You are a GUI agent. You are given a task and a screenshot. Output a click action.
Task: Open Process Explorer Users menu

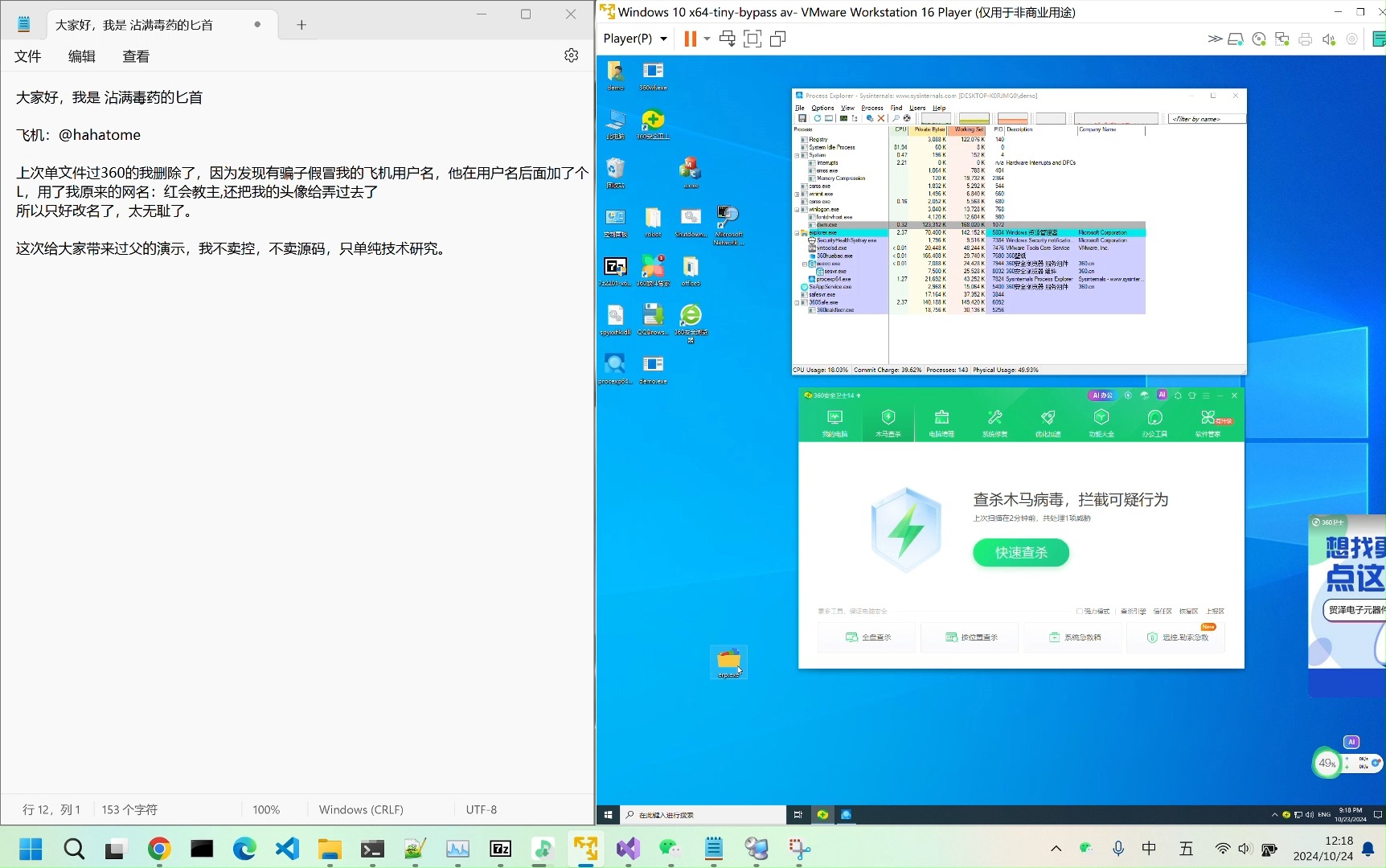click(x=917, y=108)
